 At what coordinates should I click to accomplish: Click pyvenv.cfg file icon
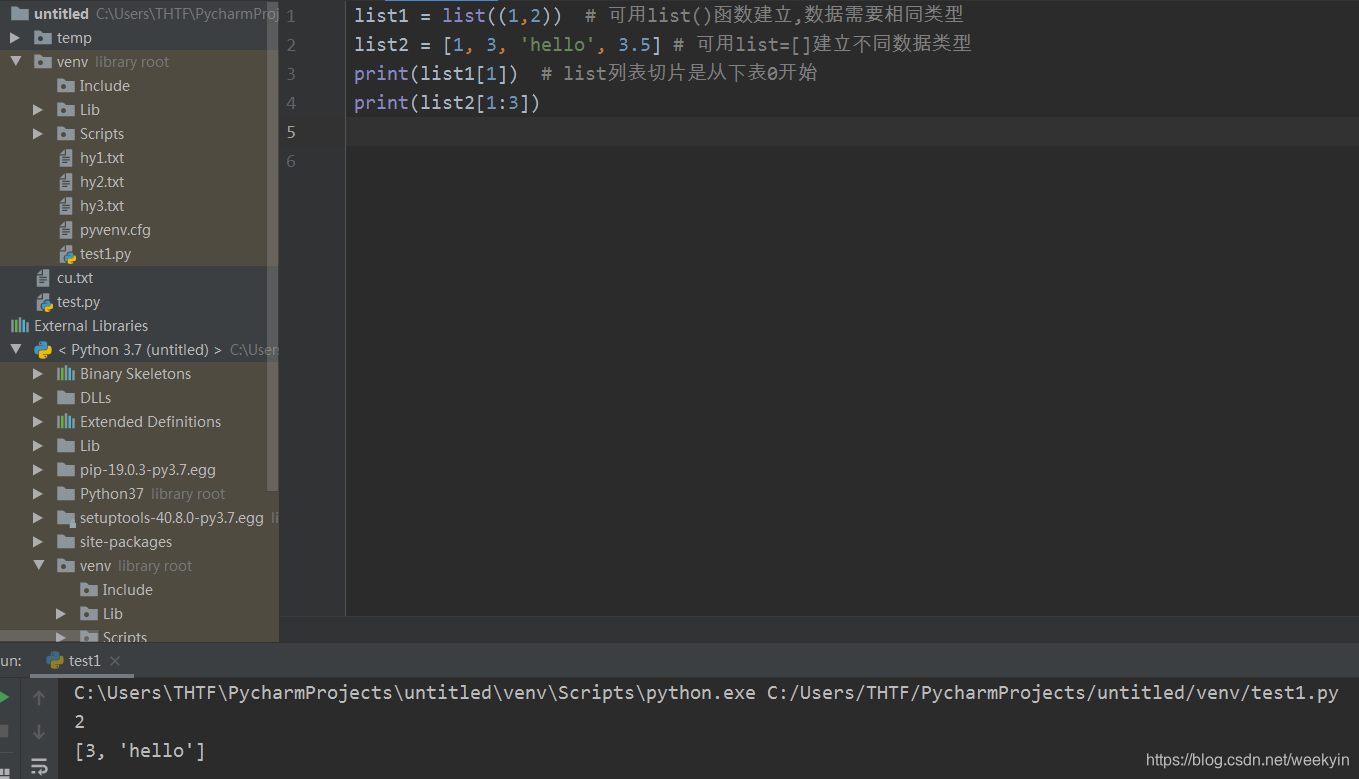click(x=66, y=230)
